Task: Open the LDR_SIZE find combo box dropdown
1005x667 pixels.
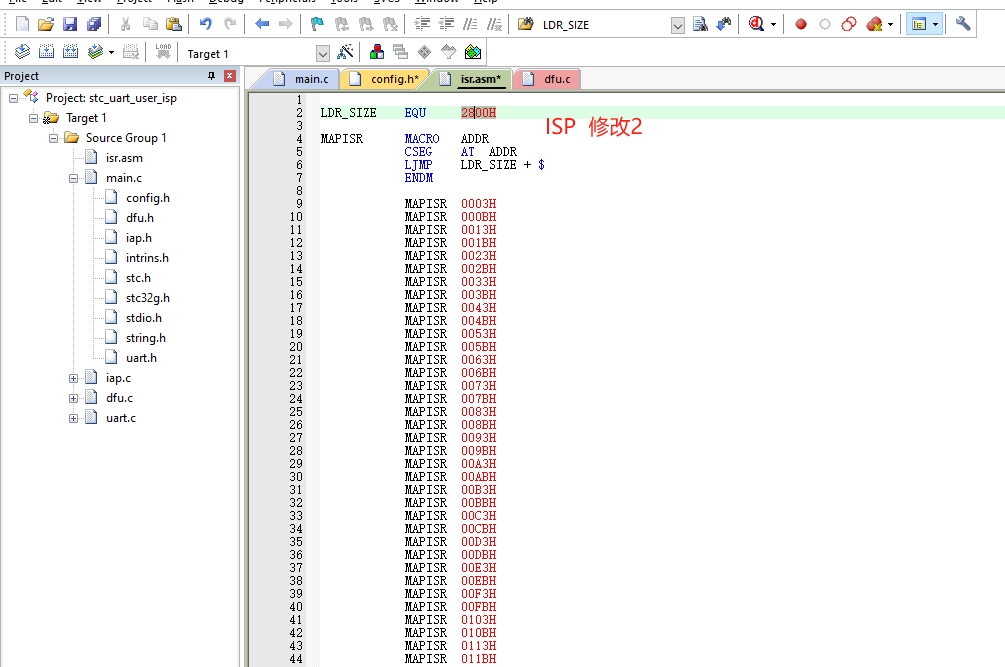Action: (678, 25)
